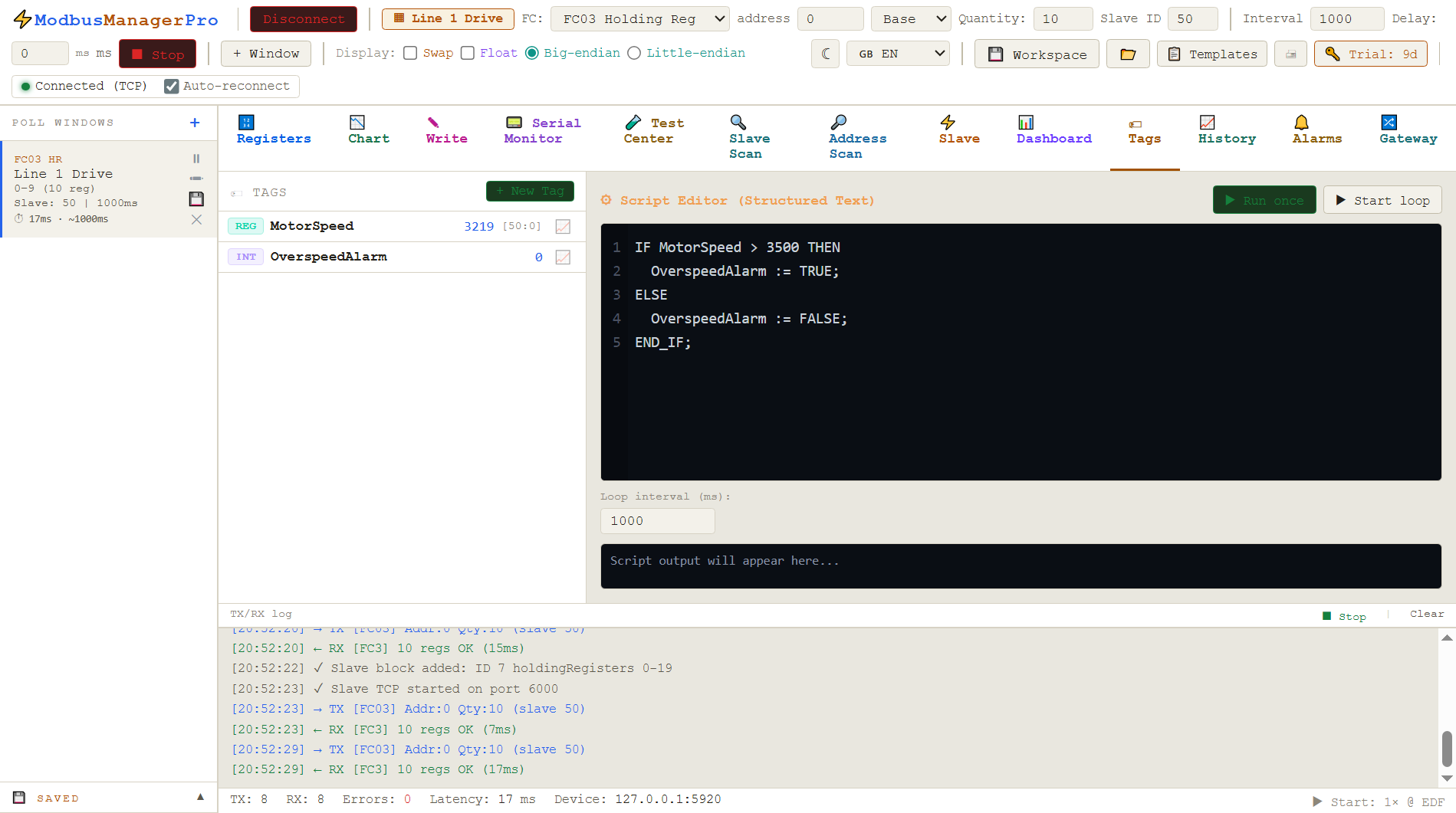This screenshot has height=813, width=1456.
Task: Click the printer icon button
Action: click(x=1290, y=54)
